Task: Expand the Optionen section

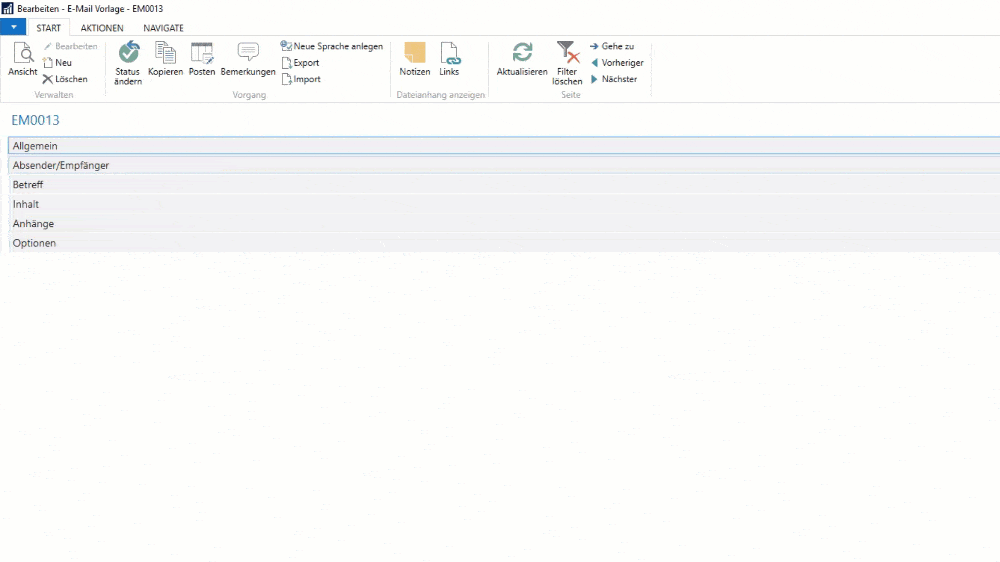Action: coord(504,243)
